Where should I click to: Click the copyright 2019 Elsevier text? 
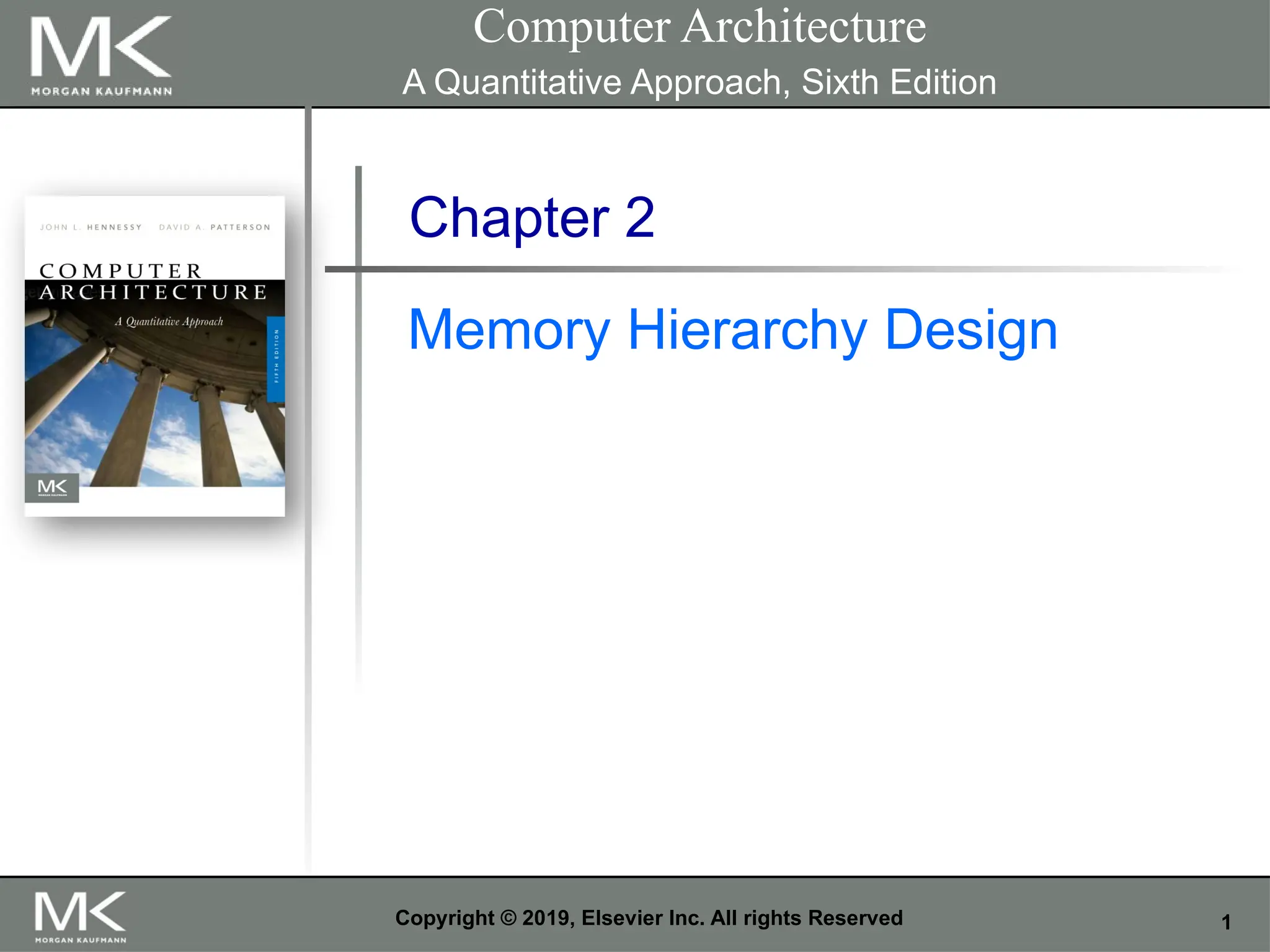coord(649,918)
